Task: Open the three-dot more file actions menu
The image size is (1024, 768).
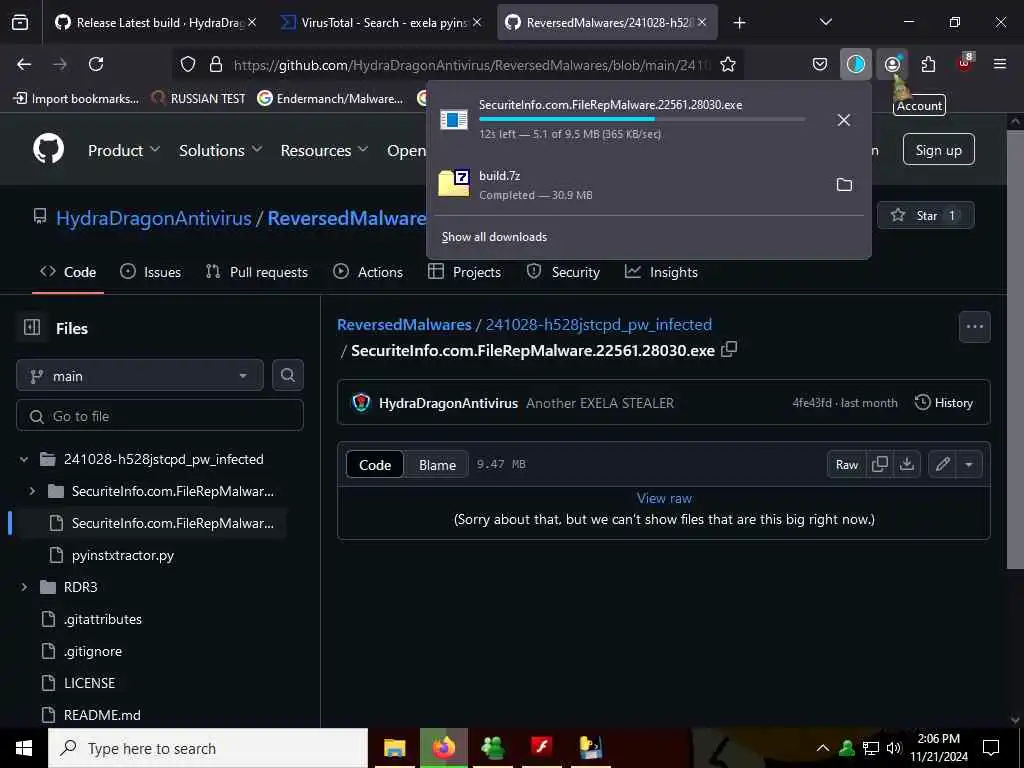Action: coord(974,327)
